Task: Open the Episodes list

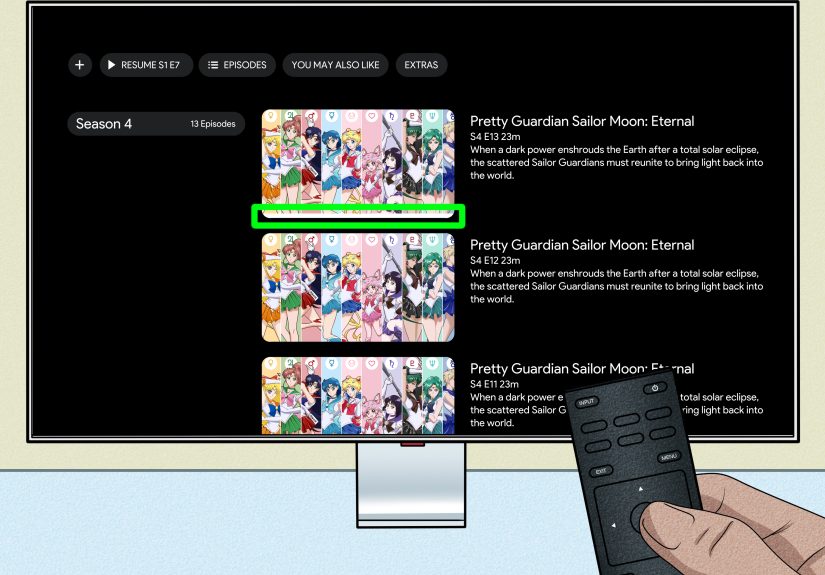Action: click(237, 65)
